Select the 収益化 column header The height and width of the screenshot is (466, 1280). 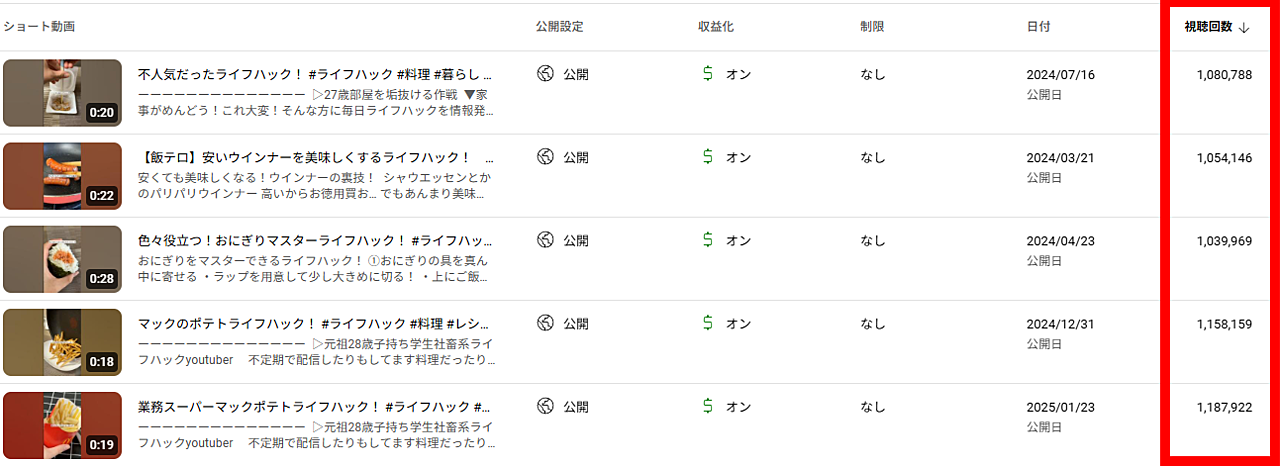(716, 27)
